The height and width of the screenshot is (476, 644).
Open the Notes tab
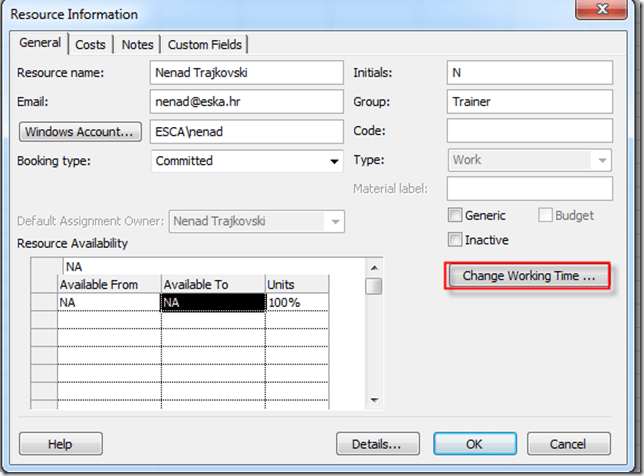coord(138,45)
